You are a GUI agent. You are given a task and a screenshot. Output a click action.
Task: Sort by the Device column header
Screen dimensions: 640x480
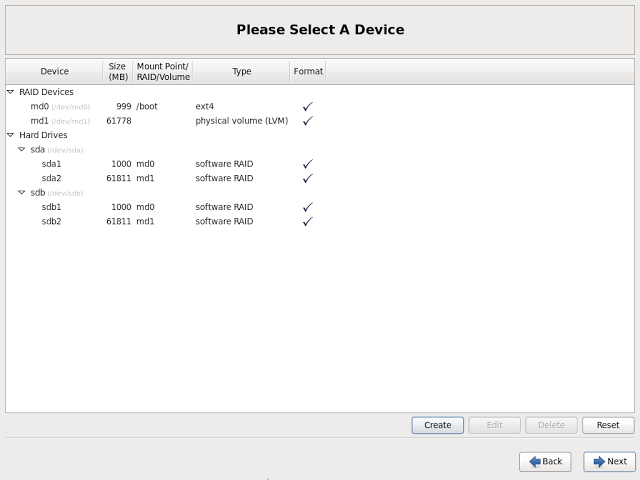(54, 71)
